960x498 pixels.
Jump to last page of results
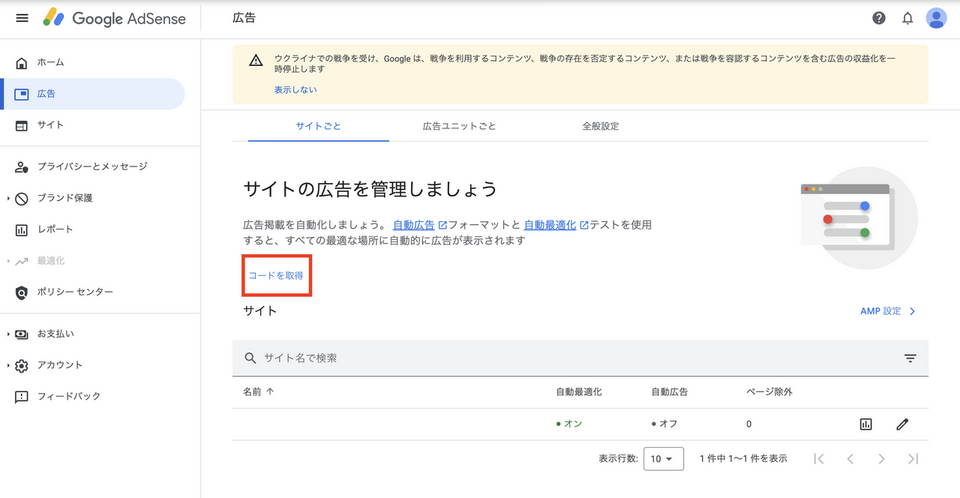tap(912, 459)
